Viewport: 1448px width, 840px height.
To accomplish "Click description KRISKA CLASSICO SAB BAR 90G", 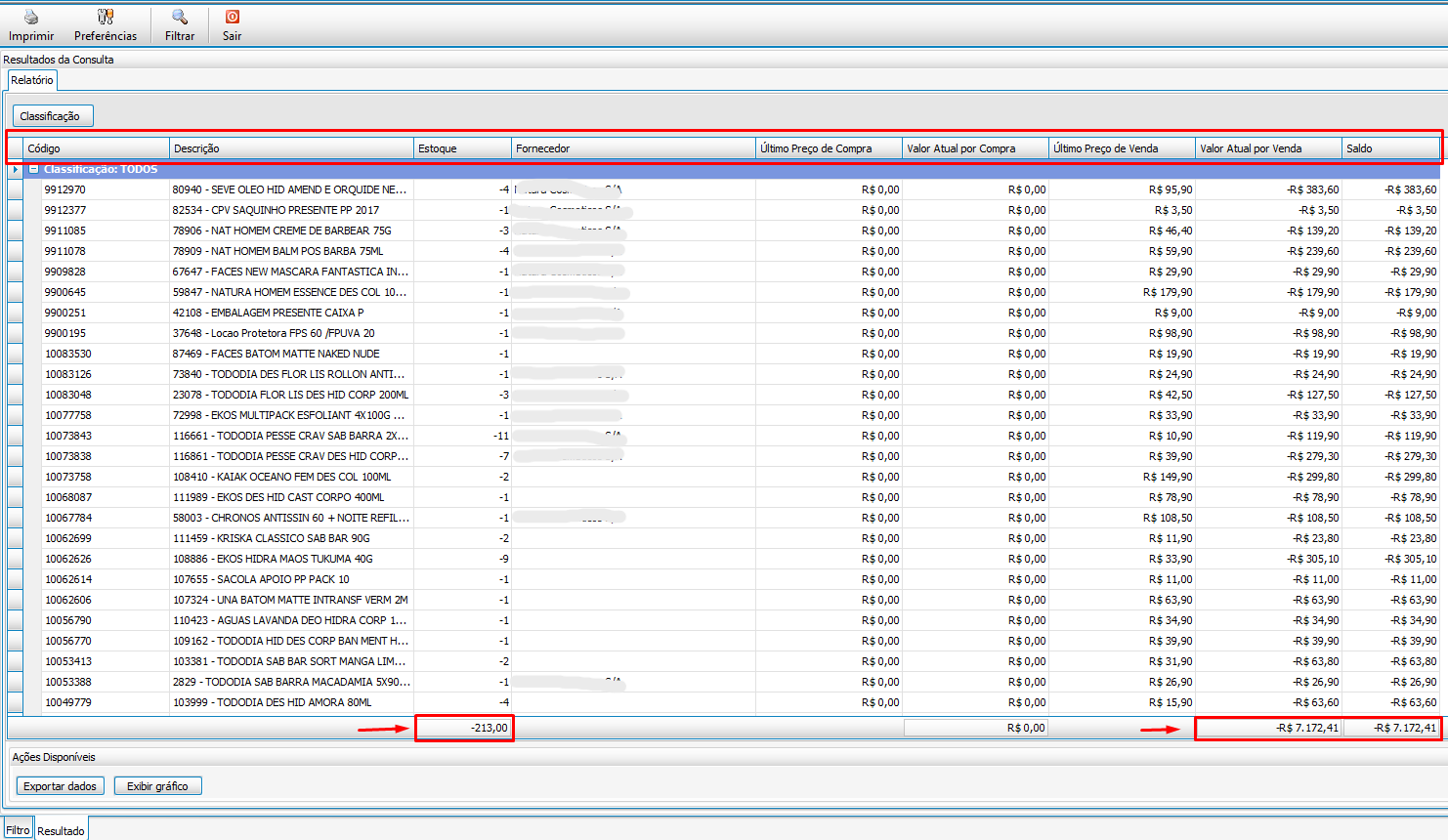I will tap(272, 538).
